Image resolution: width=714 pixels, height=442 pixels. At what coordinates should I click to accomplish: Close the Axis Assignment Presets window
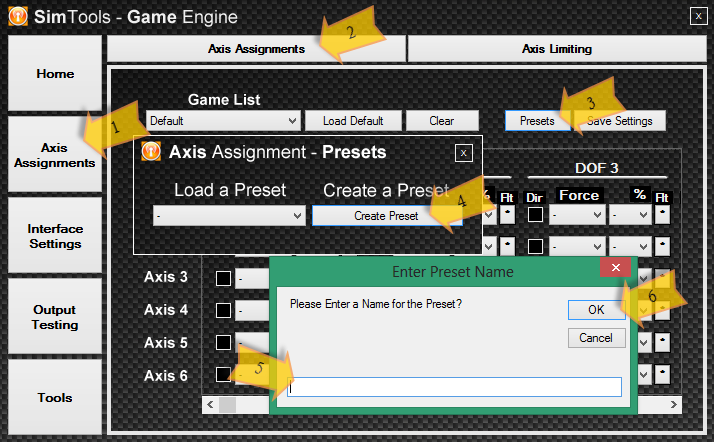click(464, 153)
